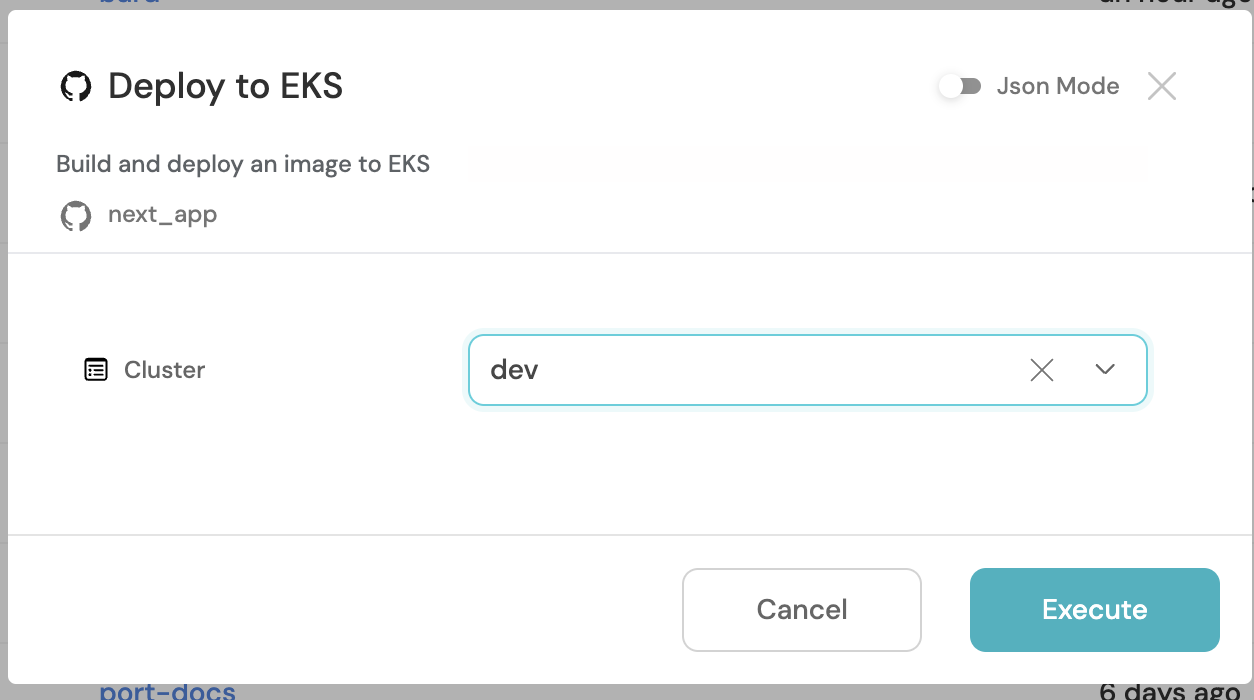Image resolution: width=1254 pixels, height=700 pixels.
Task: Click the faint gray bar beside the description
Action: pos(806,163)
